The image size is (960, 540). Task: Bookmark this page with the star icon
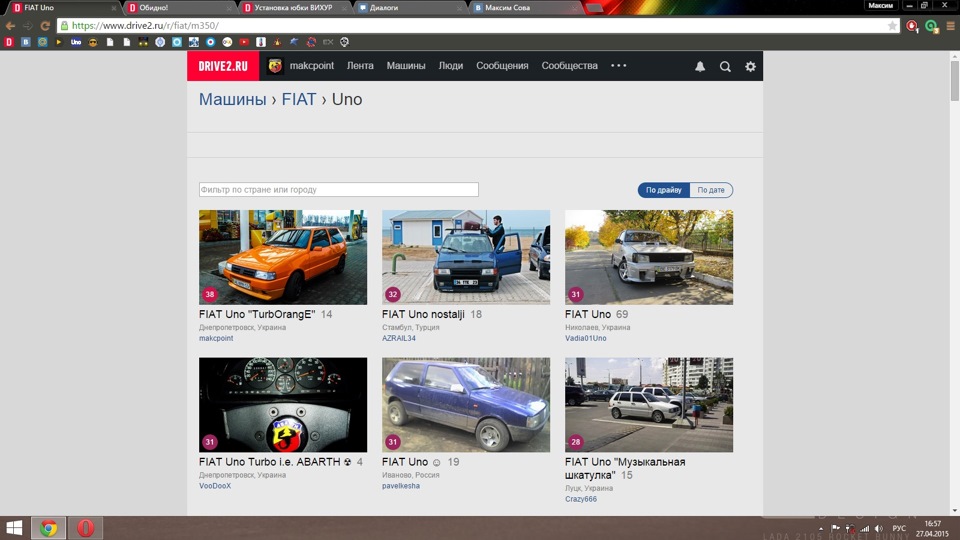[x=892, y=26]
